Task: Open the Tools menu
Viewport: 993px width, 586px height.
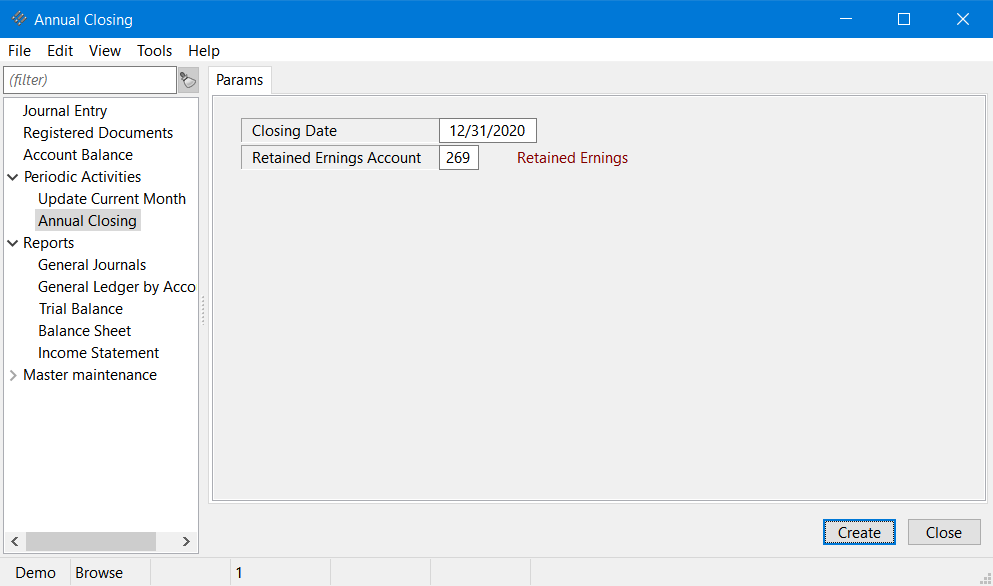Action: 154,51
